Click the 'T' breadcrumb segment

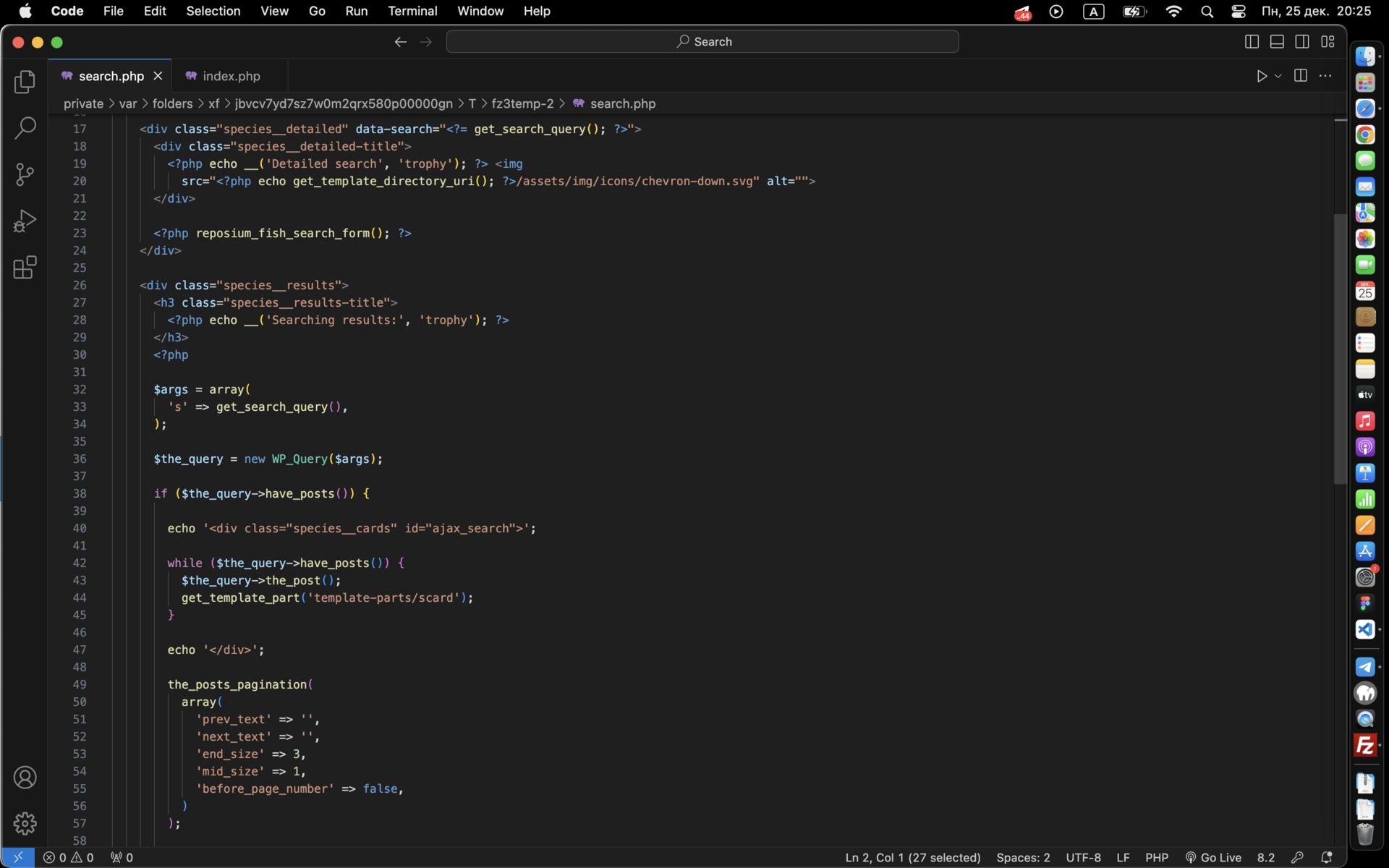(472, 103)
